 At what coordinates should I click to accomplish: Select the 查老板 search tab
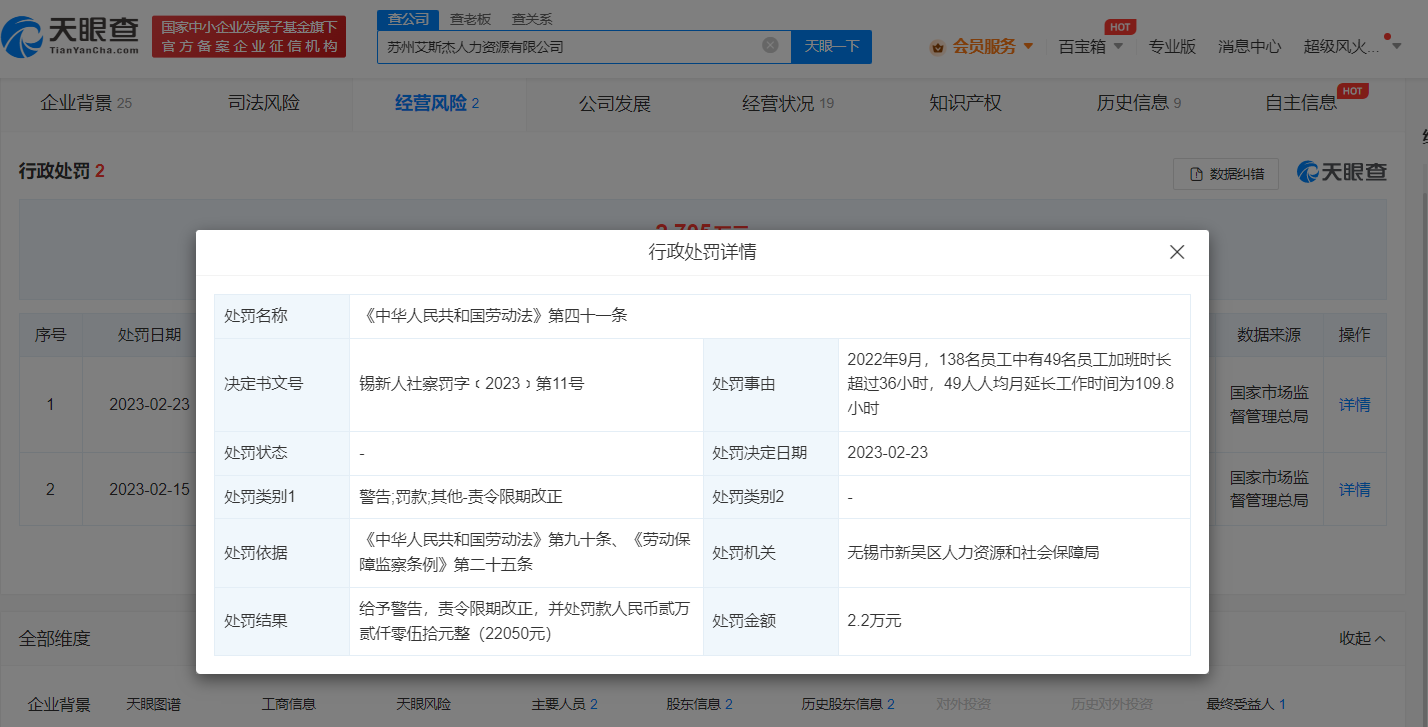pos(469,18)
